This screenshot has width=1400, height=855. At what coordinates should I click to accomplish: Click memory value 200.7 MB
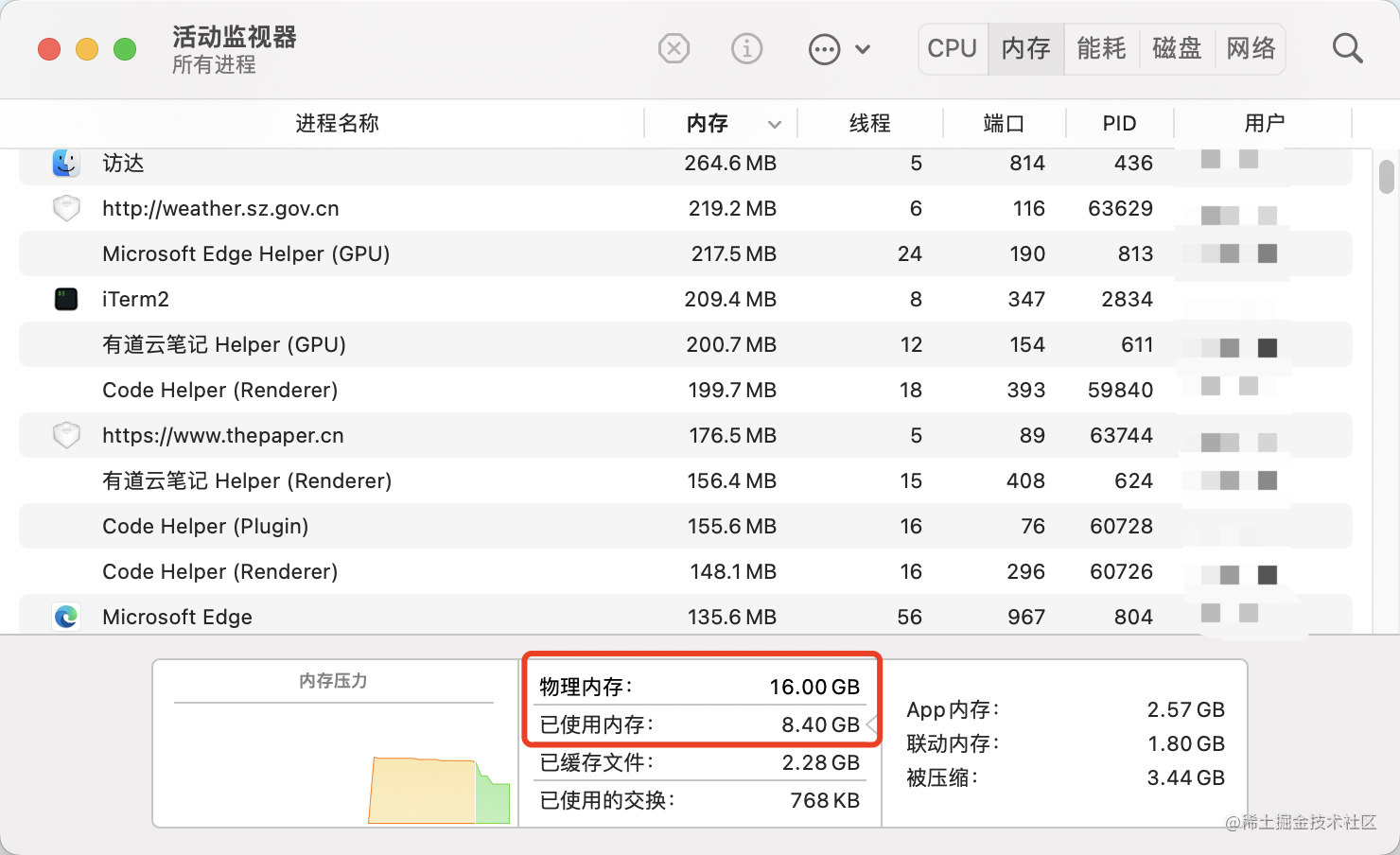(x=731, y=344)
